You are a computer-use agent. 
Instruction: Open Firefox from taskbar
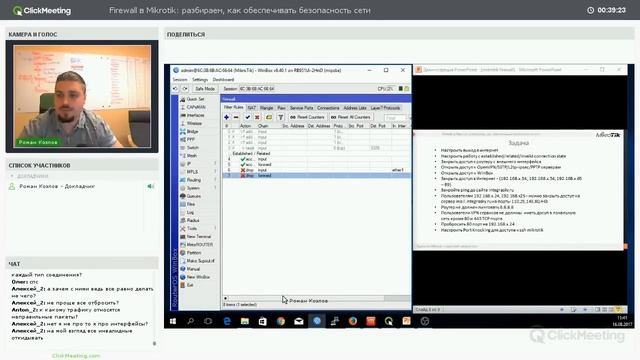[x=353, y=321]
